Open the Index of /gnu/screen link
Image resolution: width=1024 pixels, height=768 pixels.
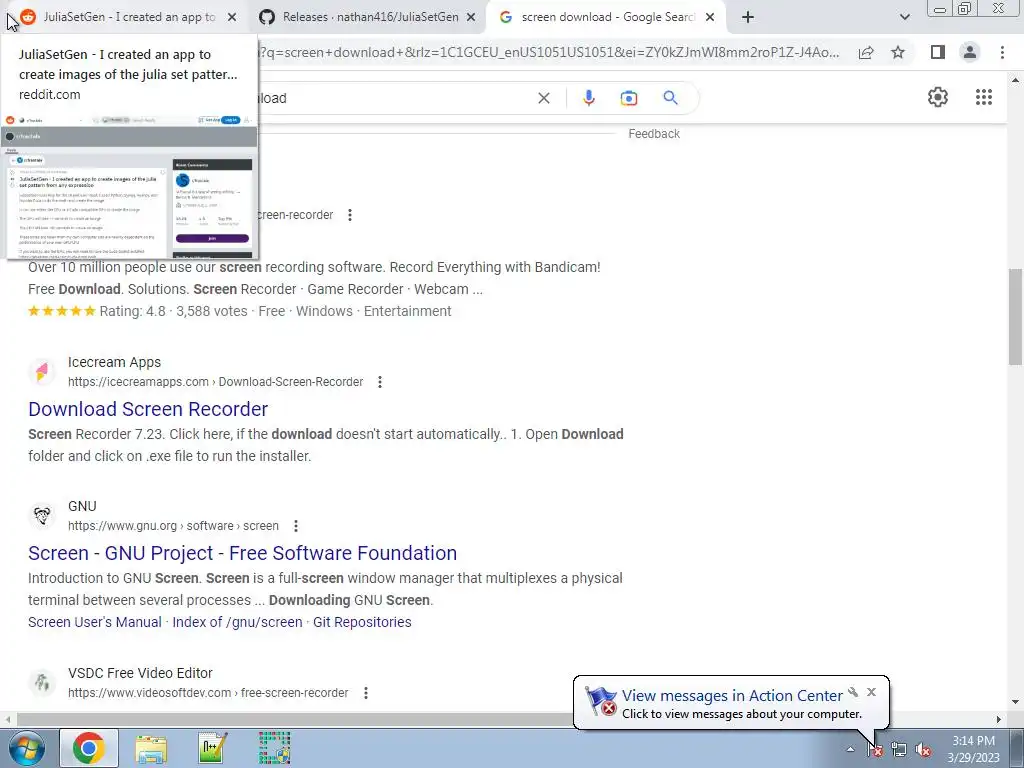[237, 622]
